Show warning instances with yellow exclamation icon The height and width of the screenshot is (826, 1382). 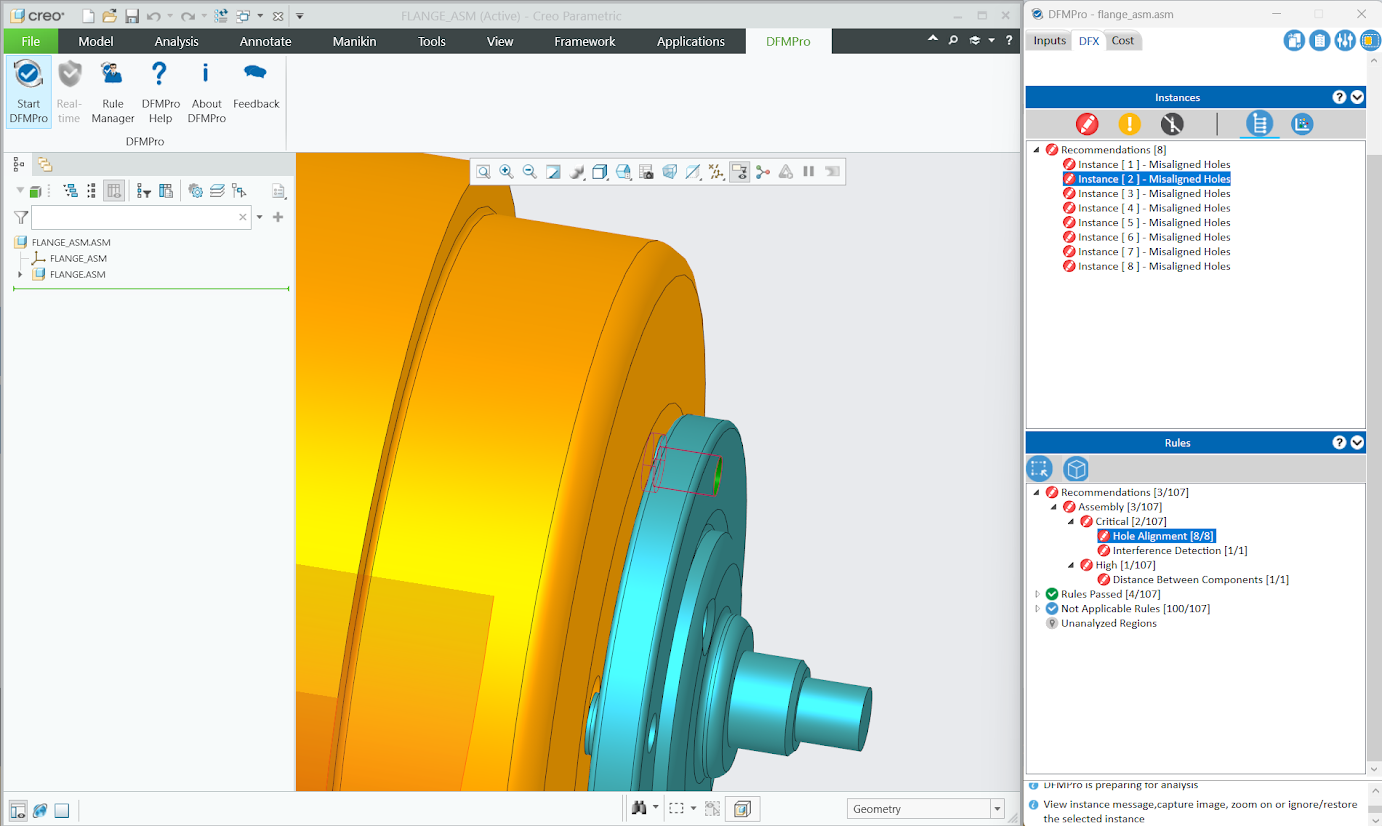click(x=1129, y=124)
